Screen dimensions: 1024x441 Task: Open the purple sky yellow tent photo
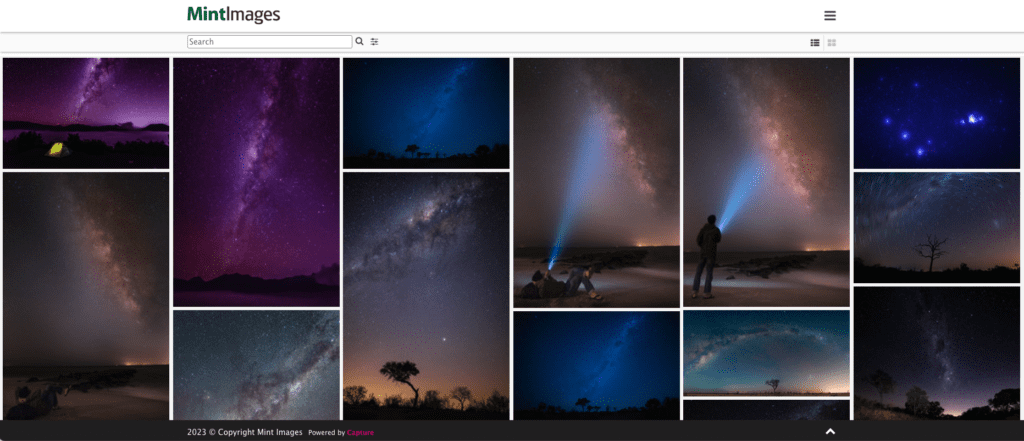pyautogui.click(x=86, y=113)
